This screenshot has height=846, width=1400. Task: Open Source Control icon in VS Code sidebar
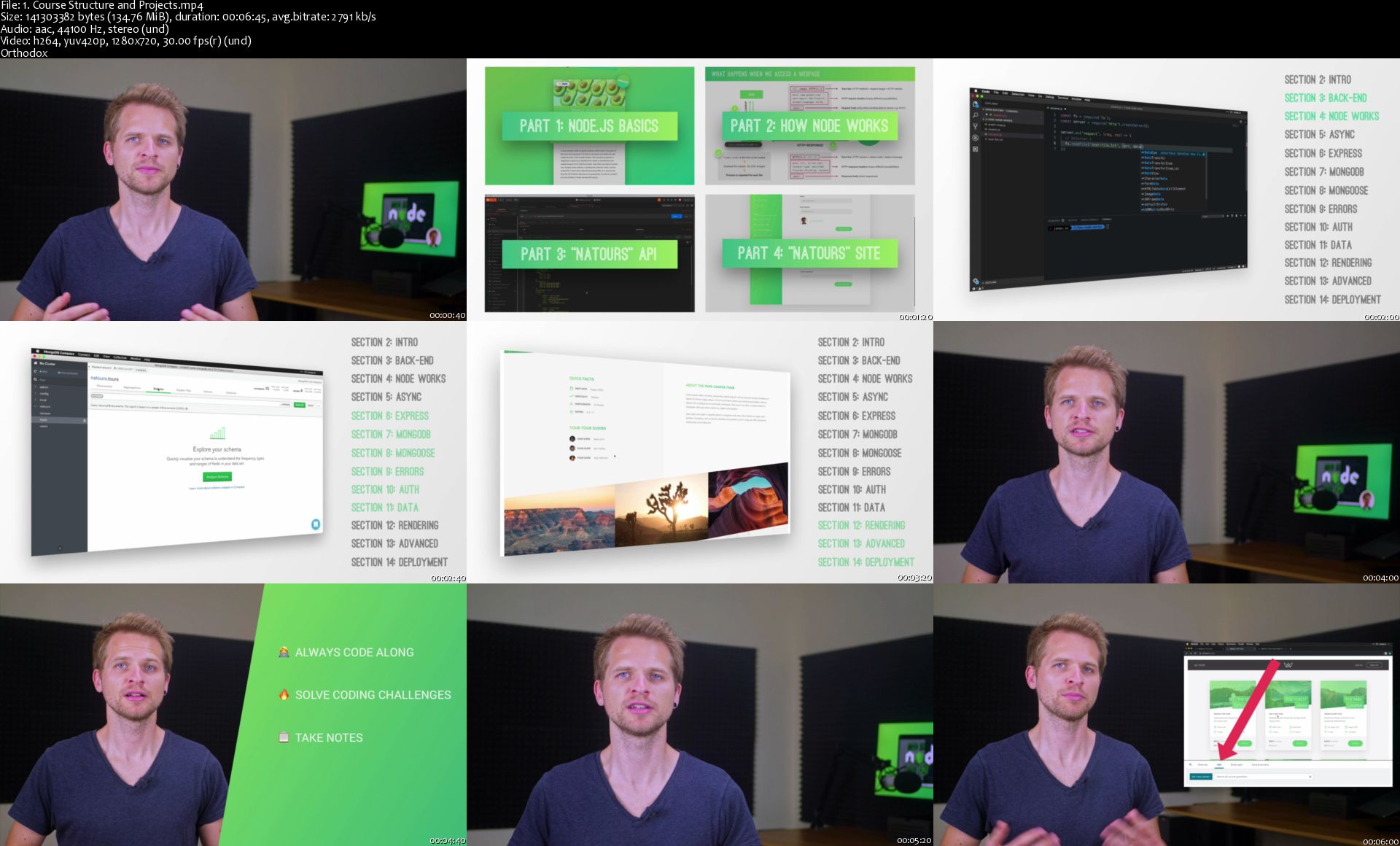tap(975, 125)
